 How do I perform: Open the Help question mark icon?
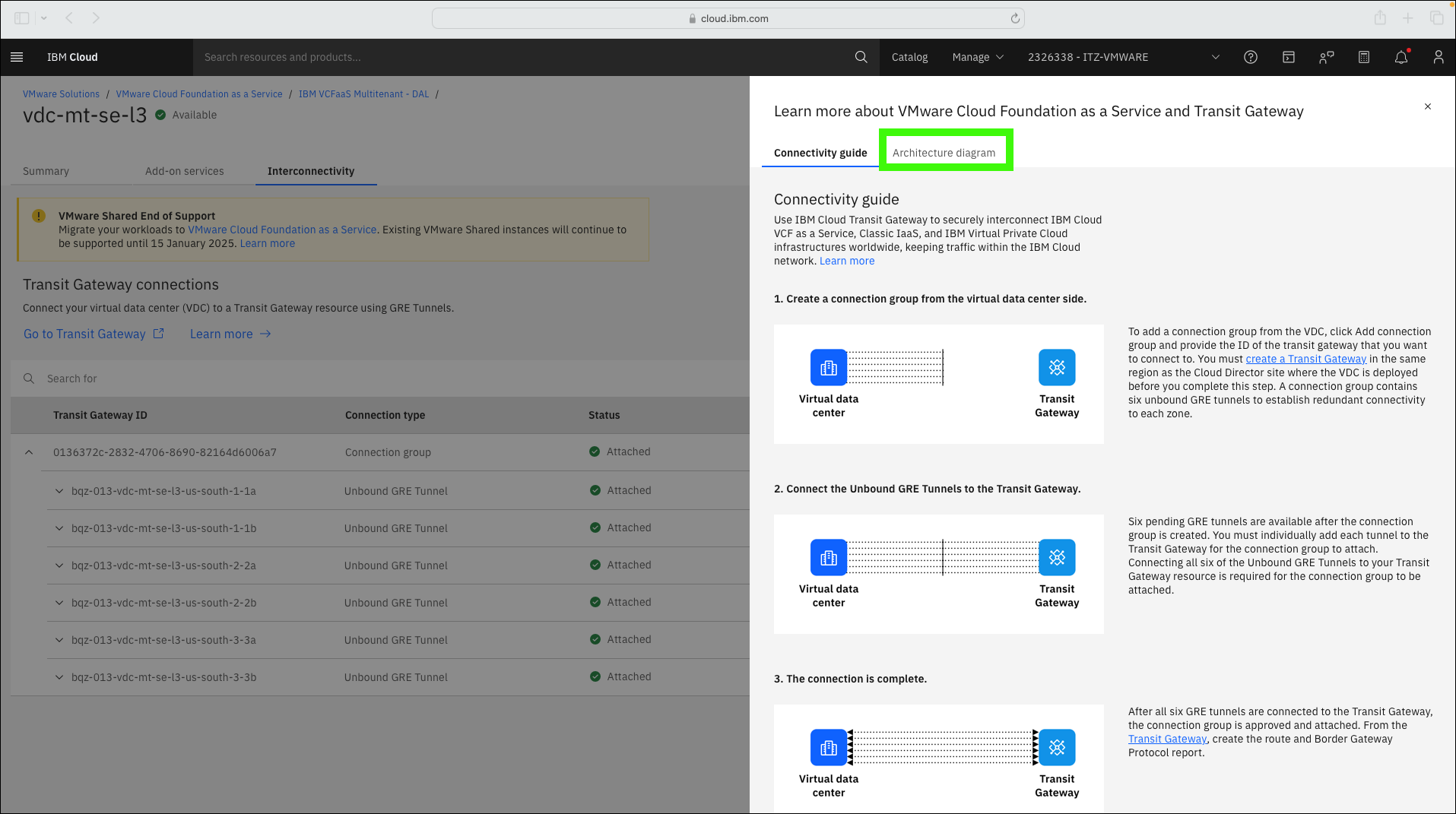[x=1251, y=57]
